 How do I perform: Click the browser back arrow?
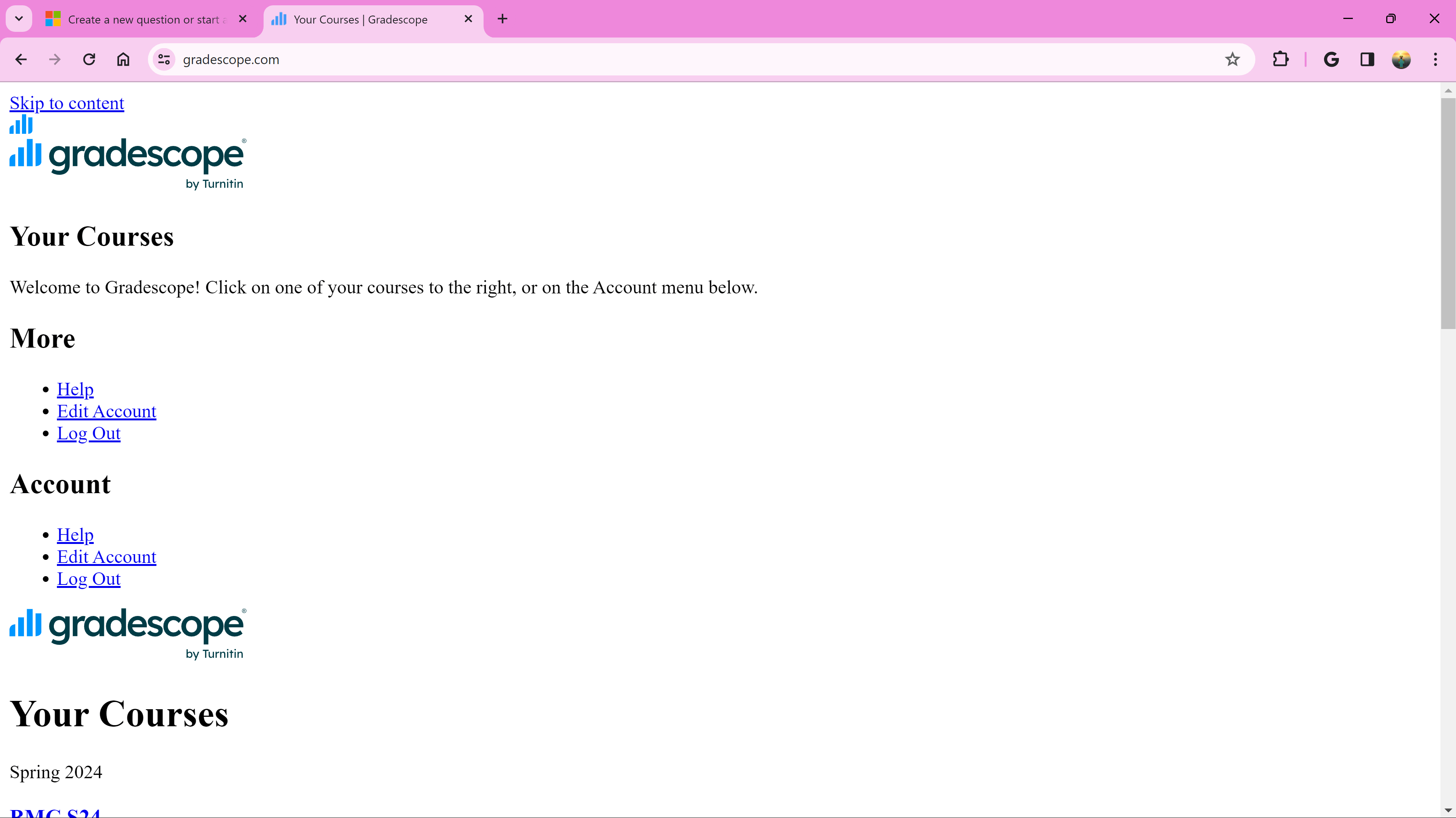(21, 59)
